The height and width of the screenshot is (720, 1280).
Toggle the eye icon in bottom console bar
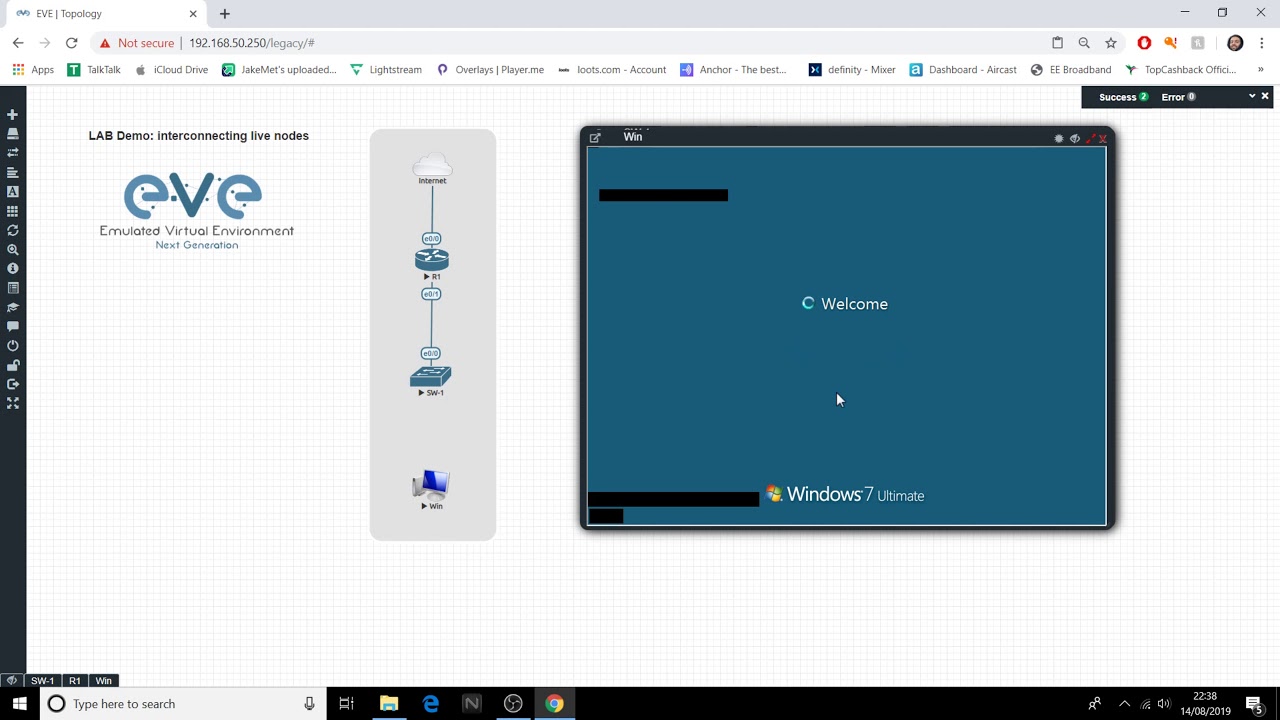(12, 680)
